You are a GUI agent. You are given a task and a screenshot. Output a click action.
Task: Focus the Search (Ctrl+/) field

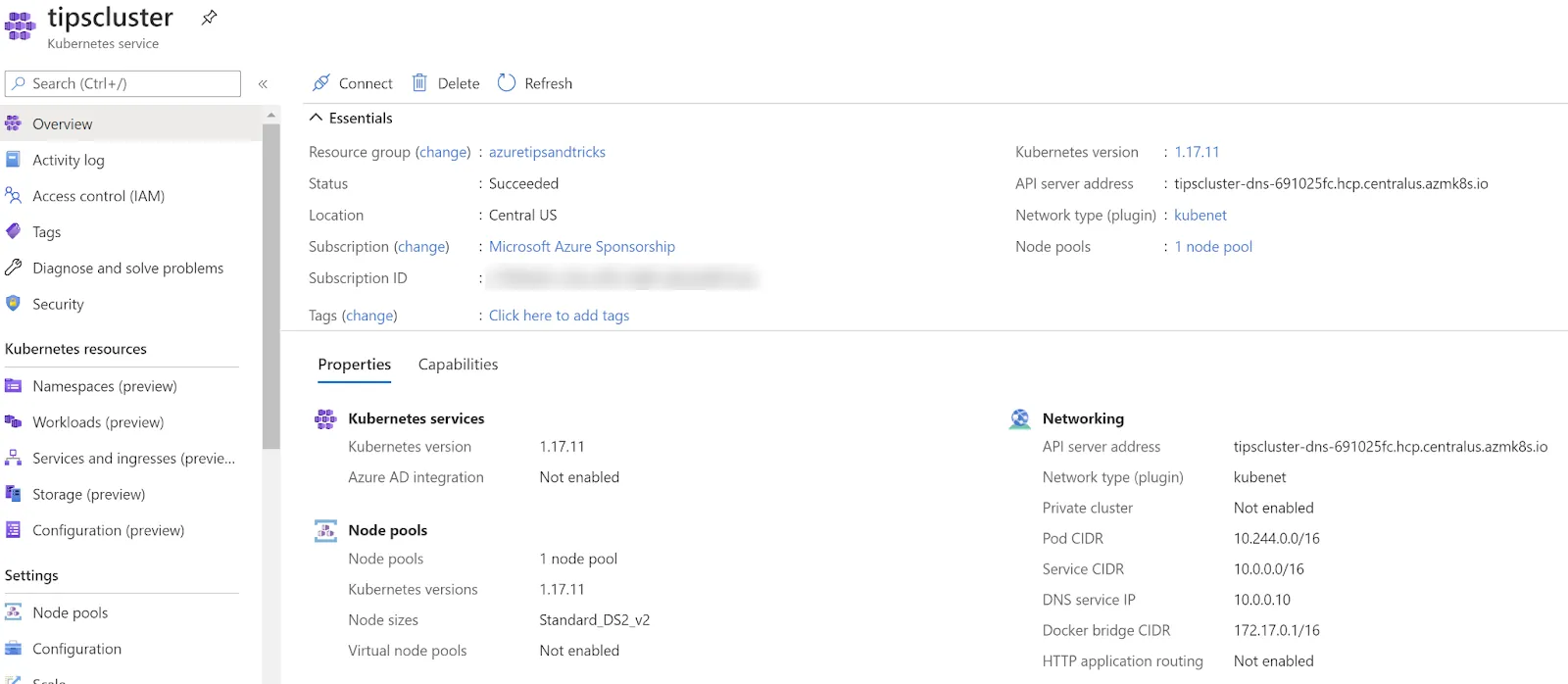coord(122,83)
